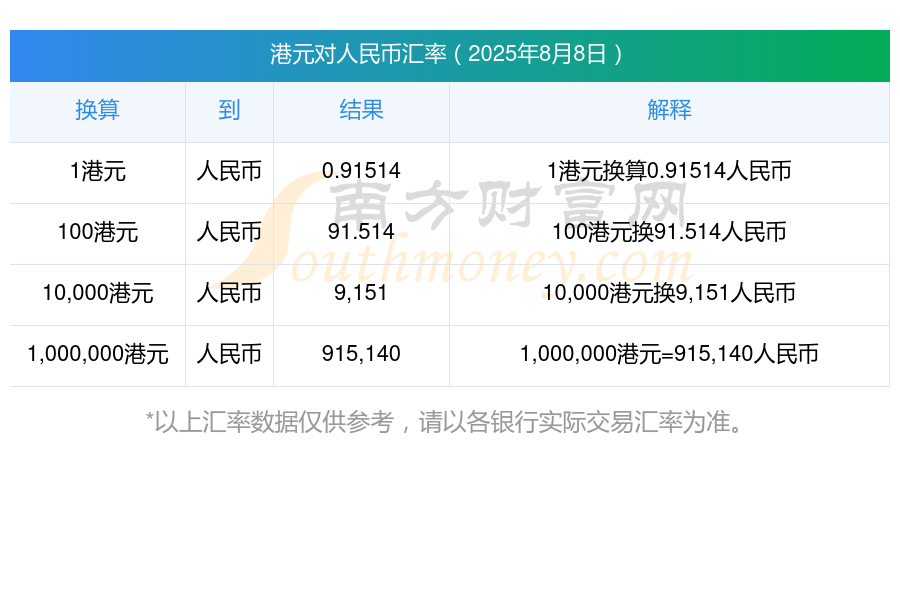The image size is (900, 600).
Task: Click the 100港元 cell
Action: 98,232
